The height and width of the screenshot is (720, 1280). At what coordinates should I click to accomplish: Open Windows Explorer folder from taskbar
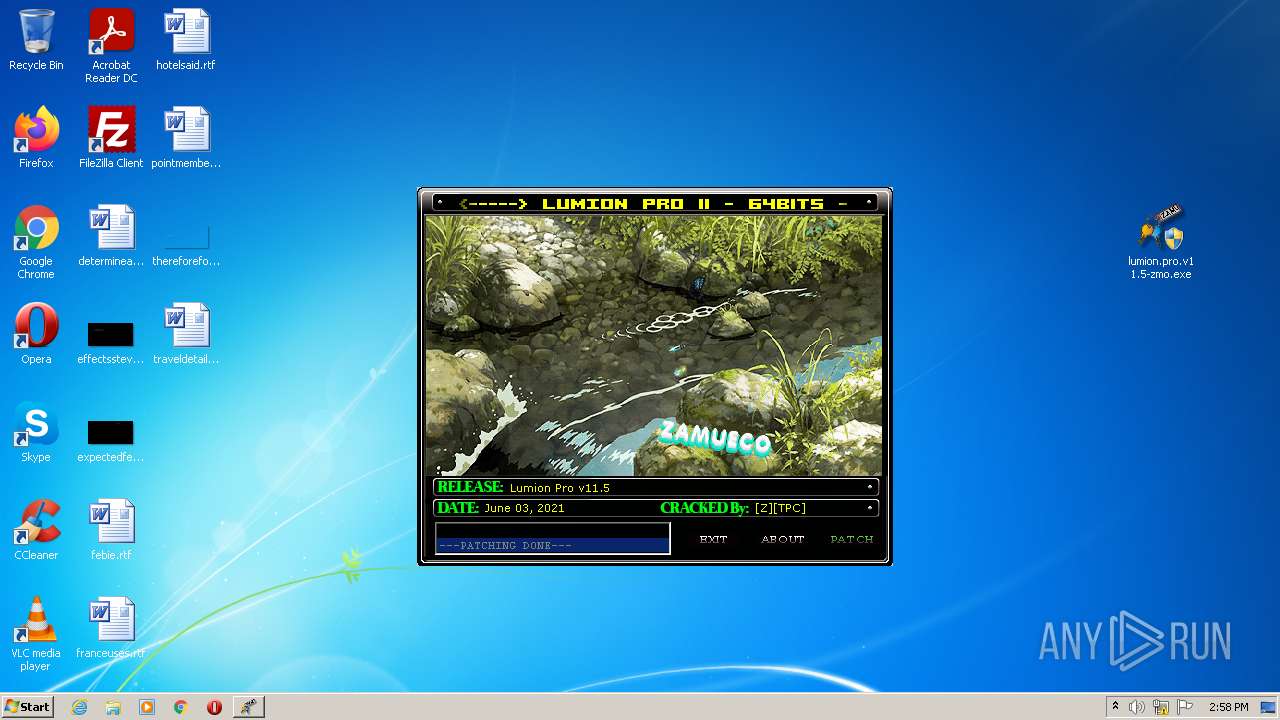[113, 707]
